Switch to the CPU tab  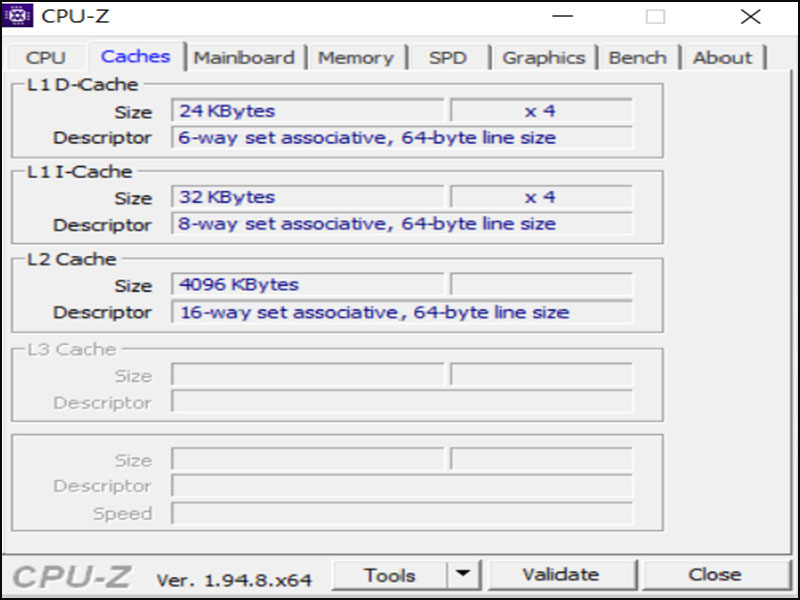(45, 58)
